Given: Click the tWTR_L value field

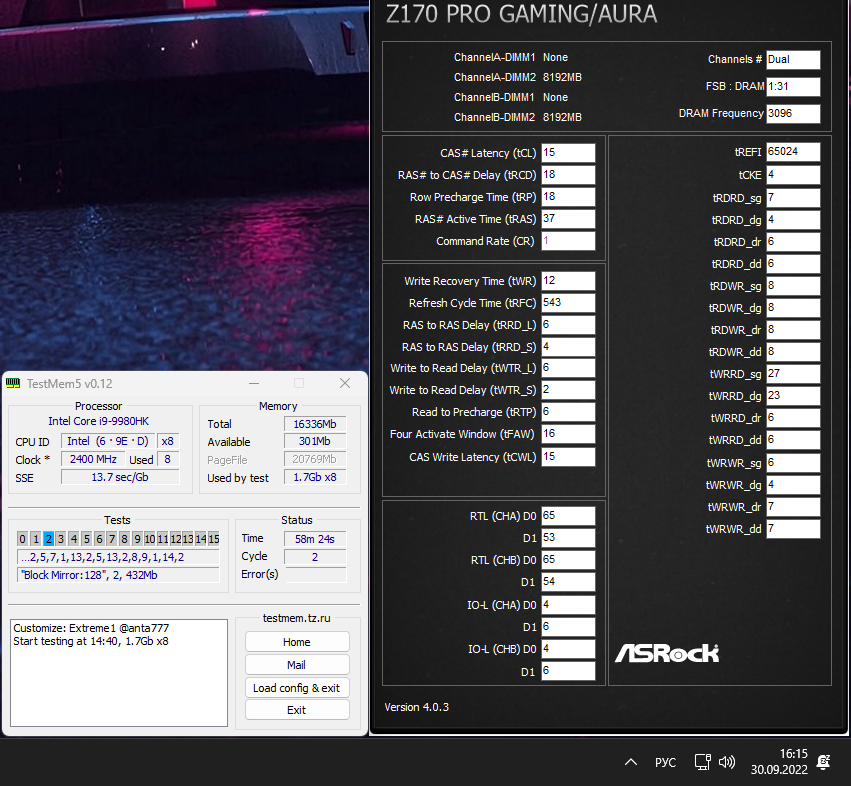Looking at the screenshot, I should (568, 368).
